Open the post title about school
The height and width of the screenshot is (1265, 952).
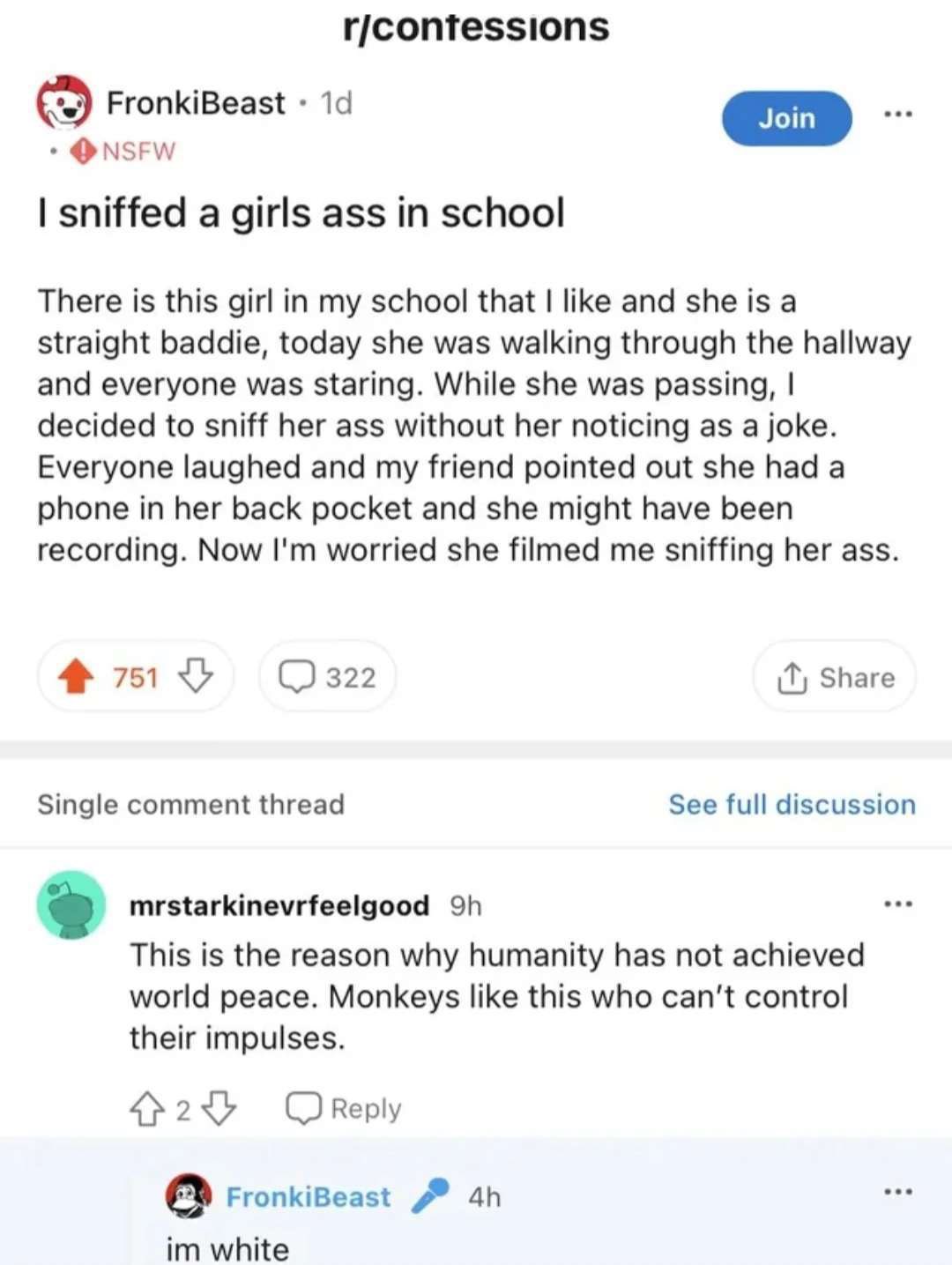[x=301, y=213]
